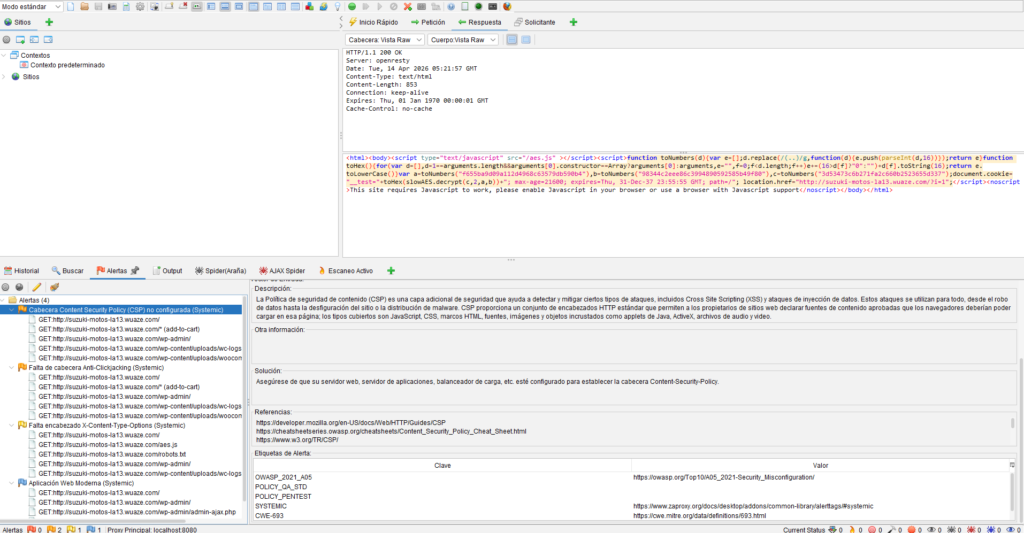The height and width of the screenshot is (533, 1024).
Task: Click the cwe.mitre.org definitions 693 link
Action: tap(699, 516)
